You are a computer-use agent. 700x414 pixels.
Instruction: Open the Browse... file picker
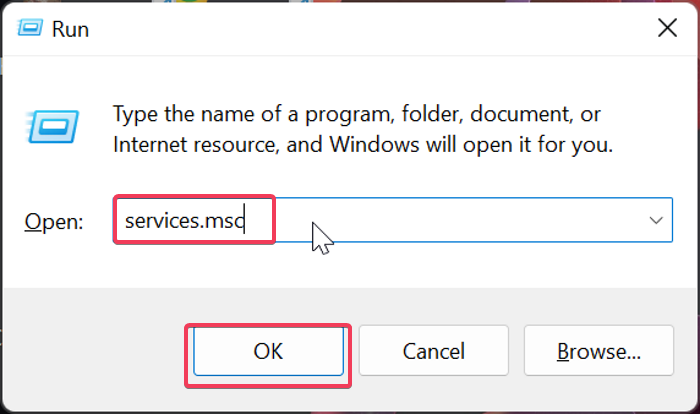point(598,351)
